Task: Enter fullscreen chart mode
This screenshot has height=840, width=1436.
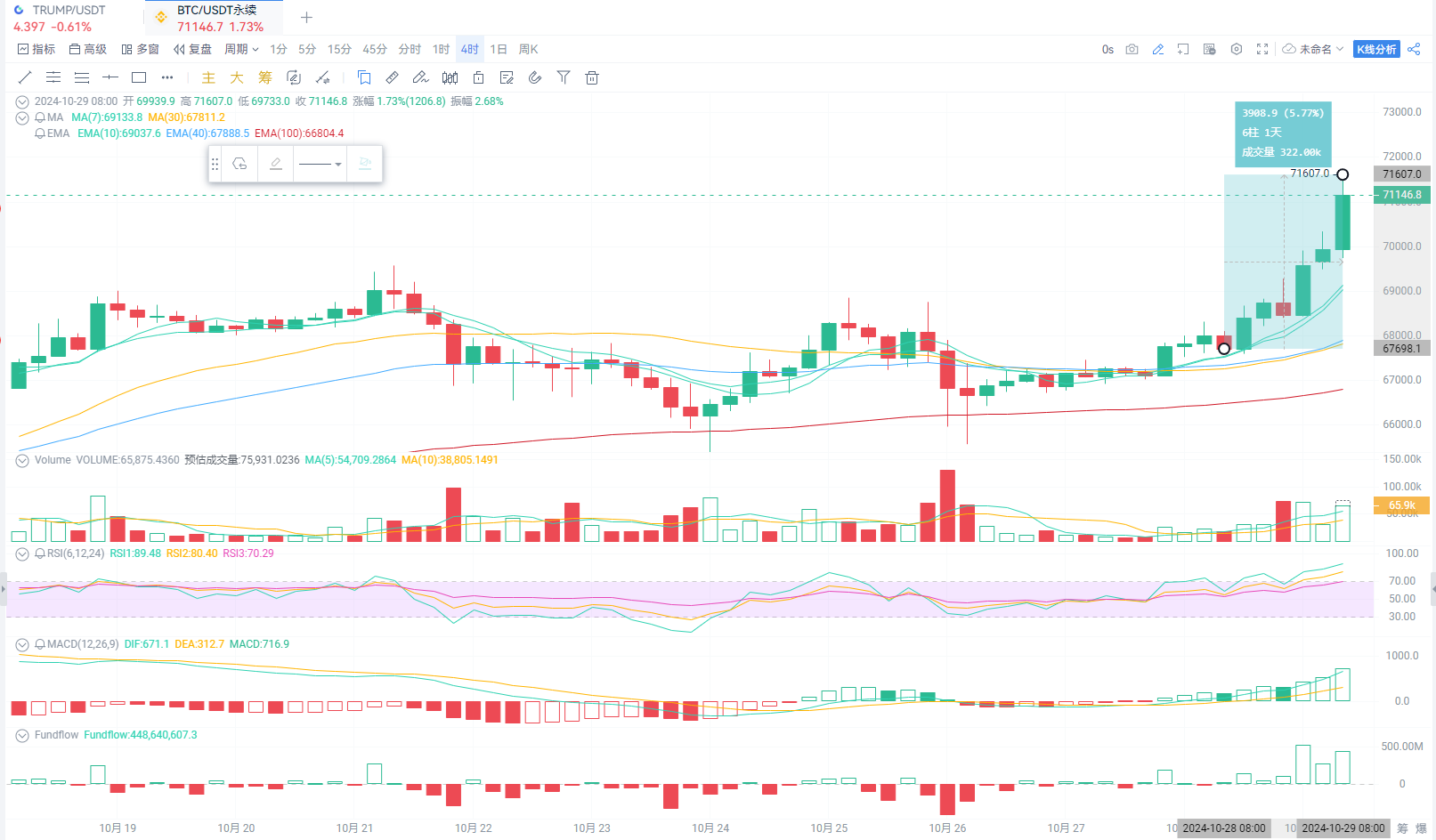Action: 1262,49
